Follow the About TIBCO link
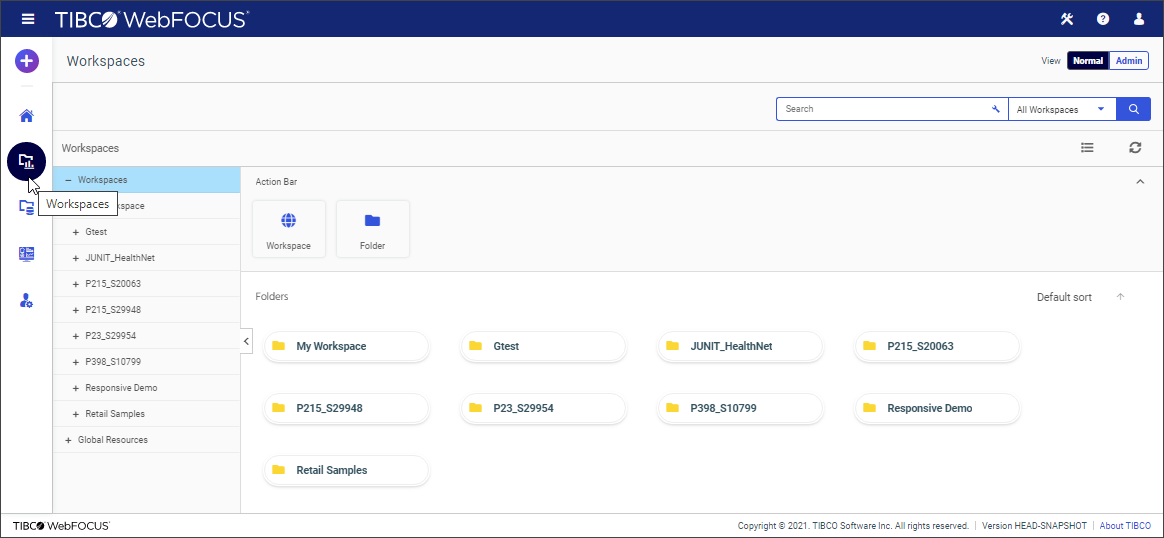The height and width of the screenshot is (538, 1164). point(1125,525)
